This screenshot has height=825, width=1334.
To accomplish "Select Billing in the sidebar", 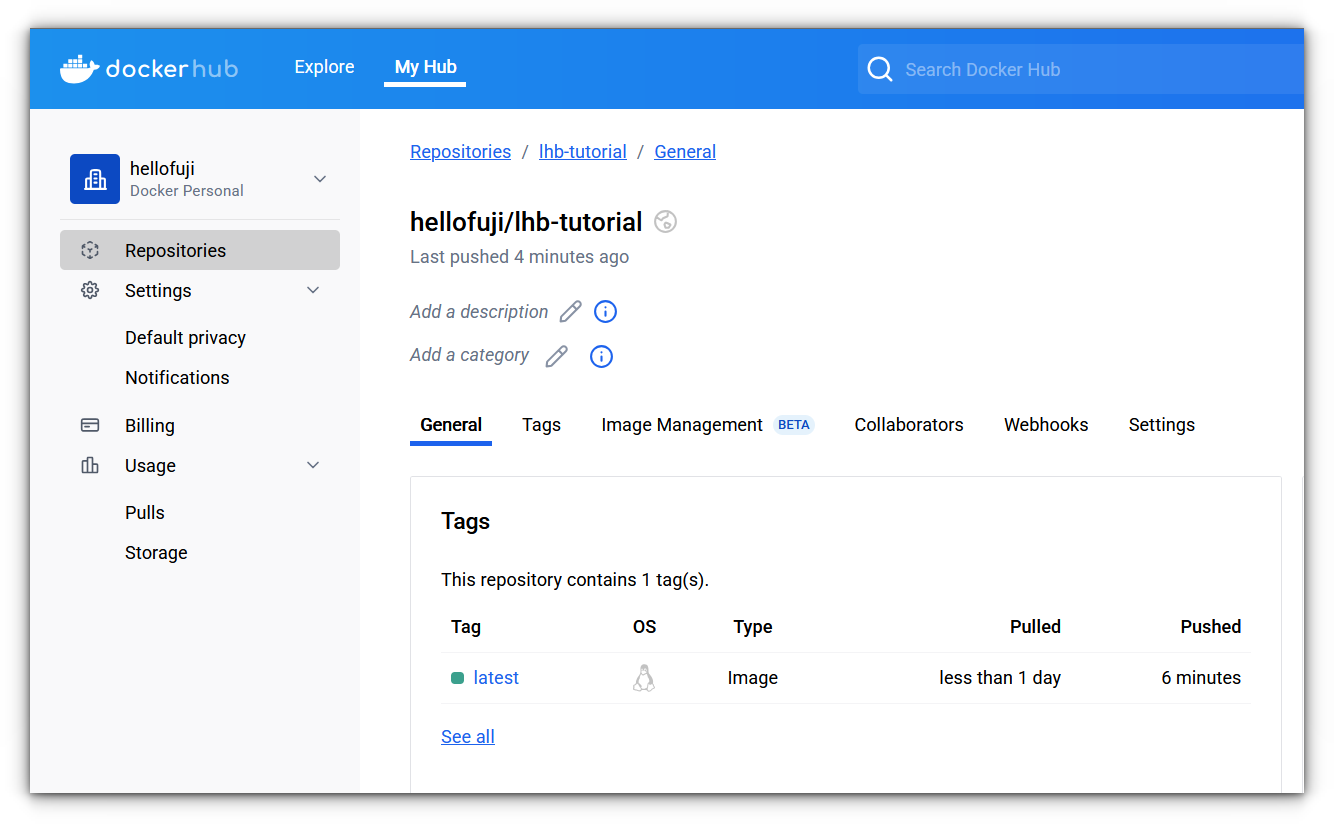I will [x=149, y=426].
